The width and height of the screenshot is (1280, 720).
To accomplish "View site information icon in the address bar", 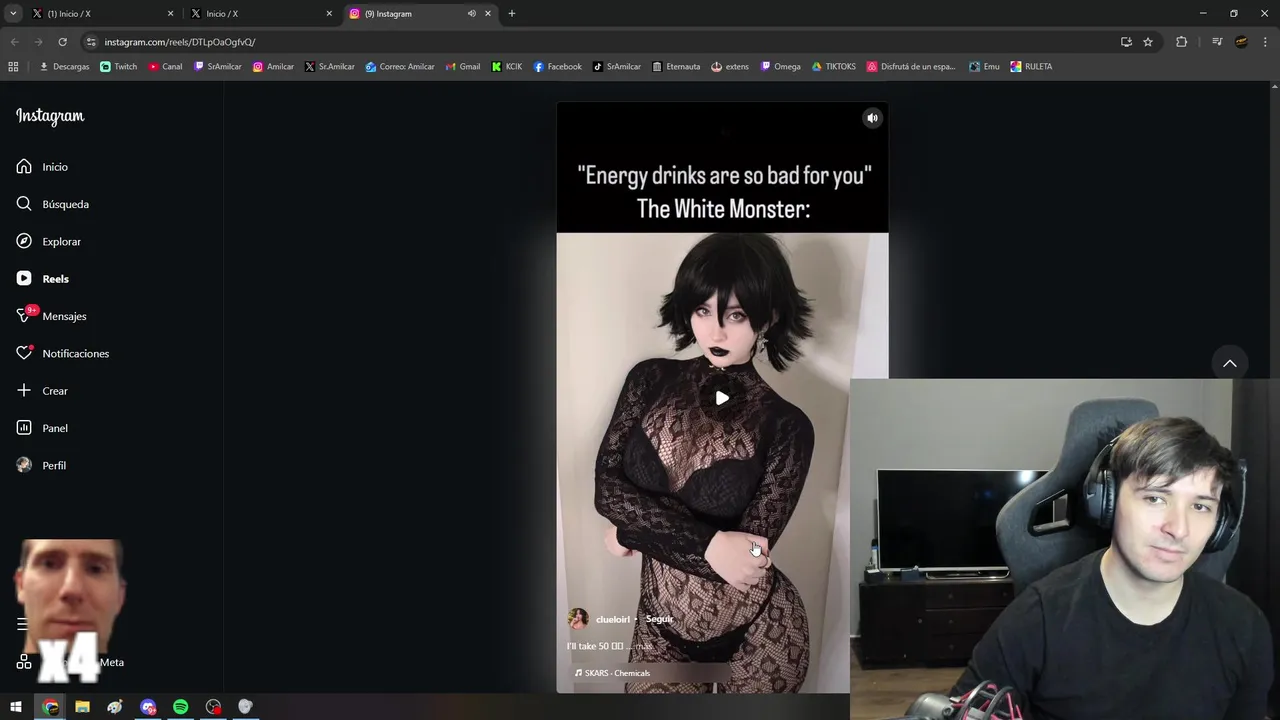I will coord(91,42).
